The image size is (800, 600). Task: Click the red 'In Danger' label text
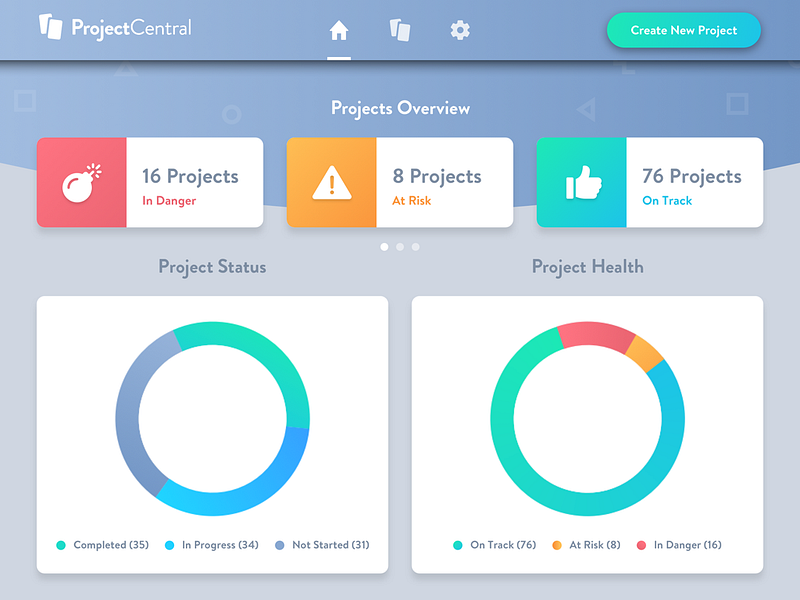tap(169, 201)
